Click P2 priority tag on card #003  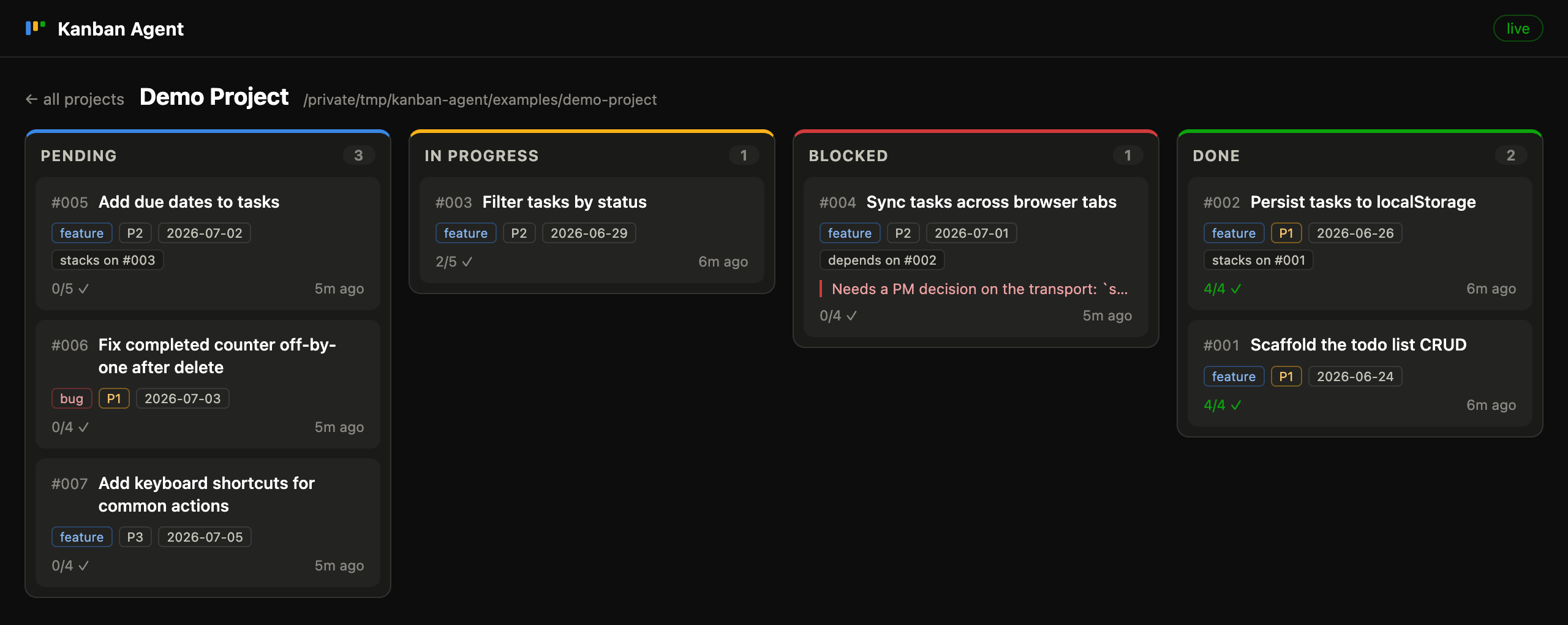coord(519,233)
